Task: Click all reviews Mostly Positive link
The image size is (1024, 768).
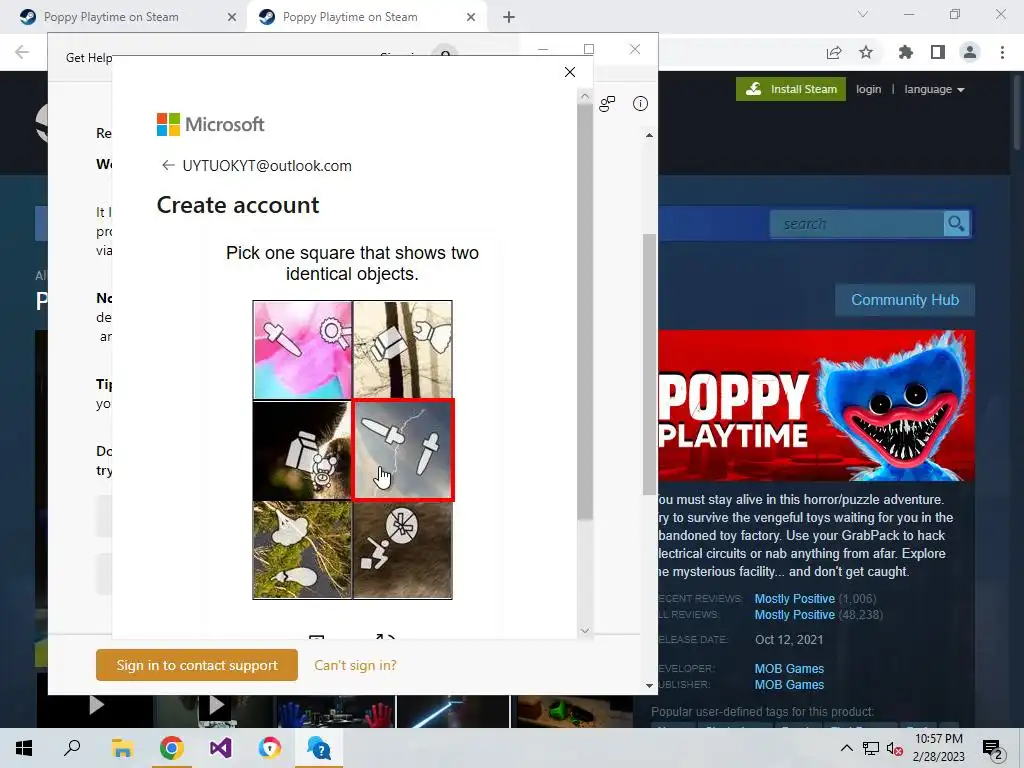Action: tap(794, 615)
